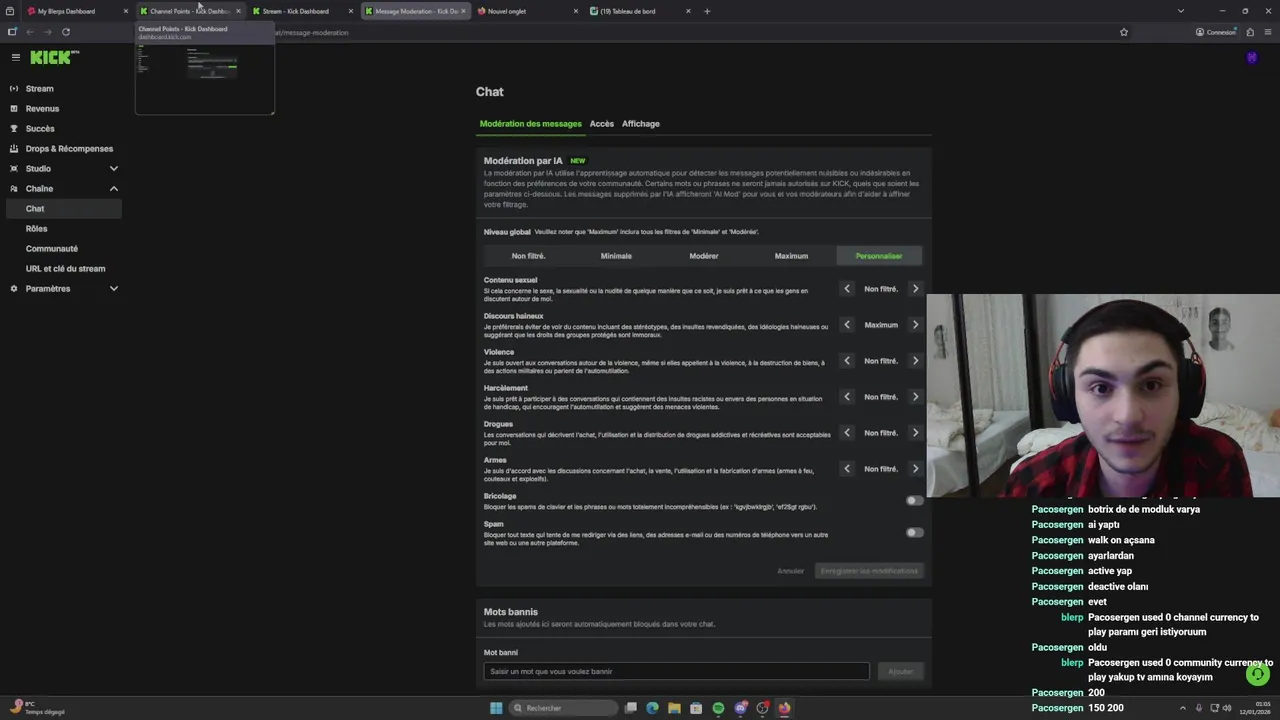List all open browser tabs
This screenshot has width=1280, height=720.
point(1180,11)
